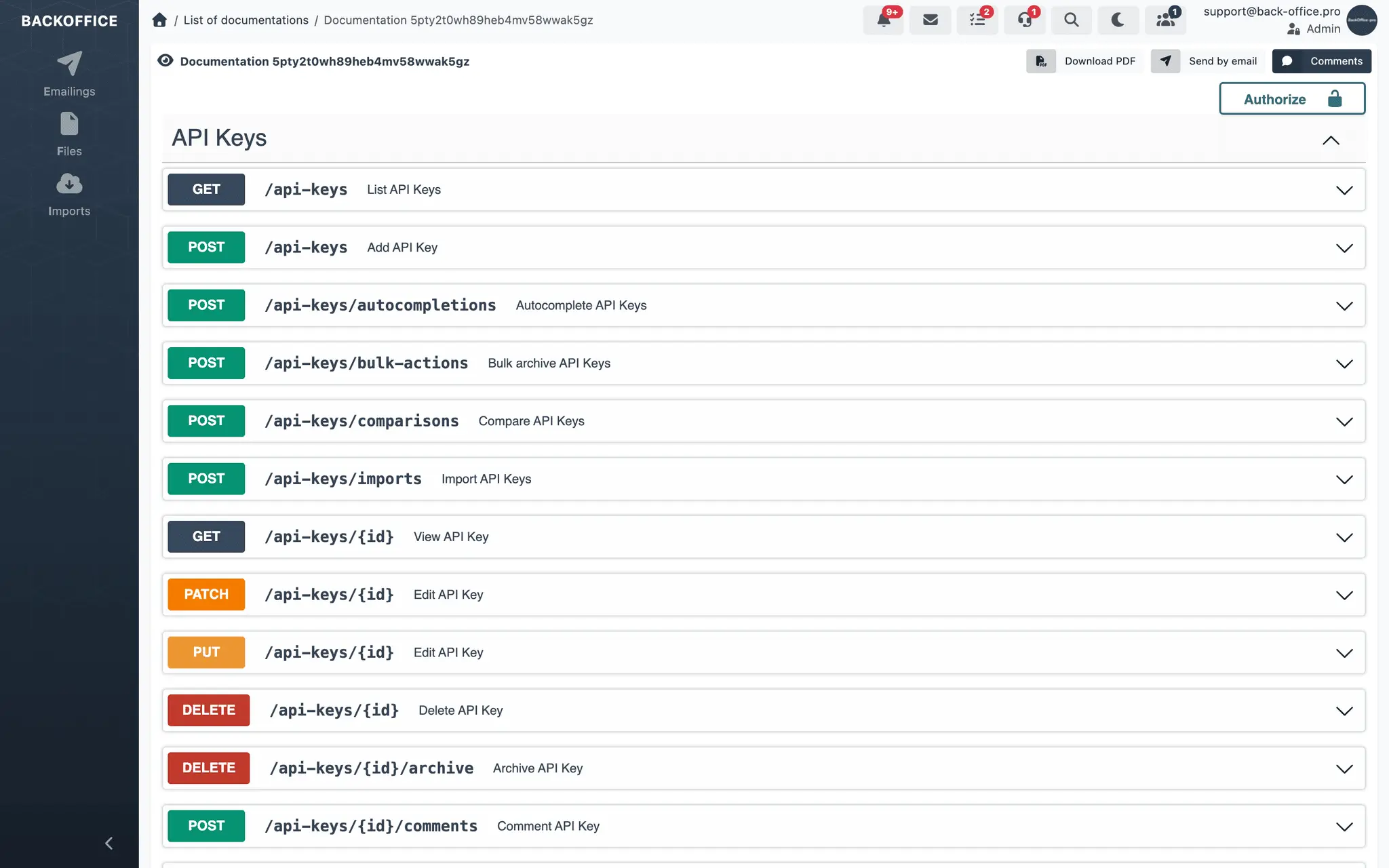Viewport: 1389px width, 868px height.
Task: Open the envelope messages icon
Action: 931,20
